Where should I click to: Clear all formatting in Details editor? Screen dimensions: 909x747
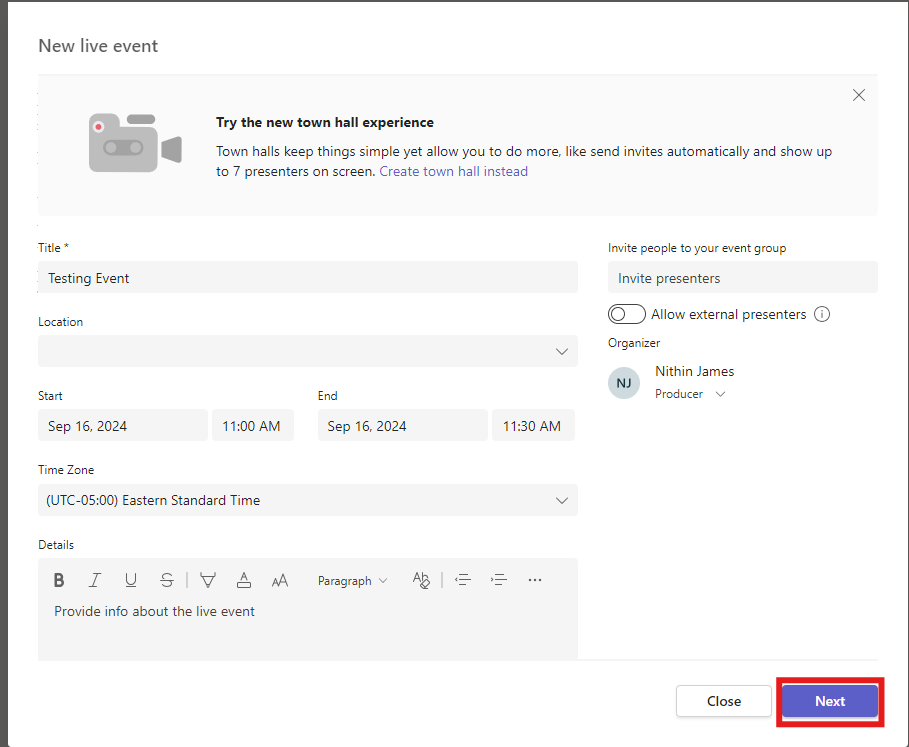click(421, 580)
